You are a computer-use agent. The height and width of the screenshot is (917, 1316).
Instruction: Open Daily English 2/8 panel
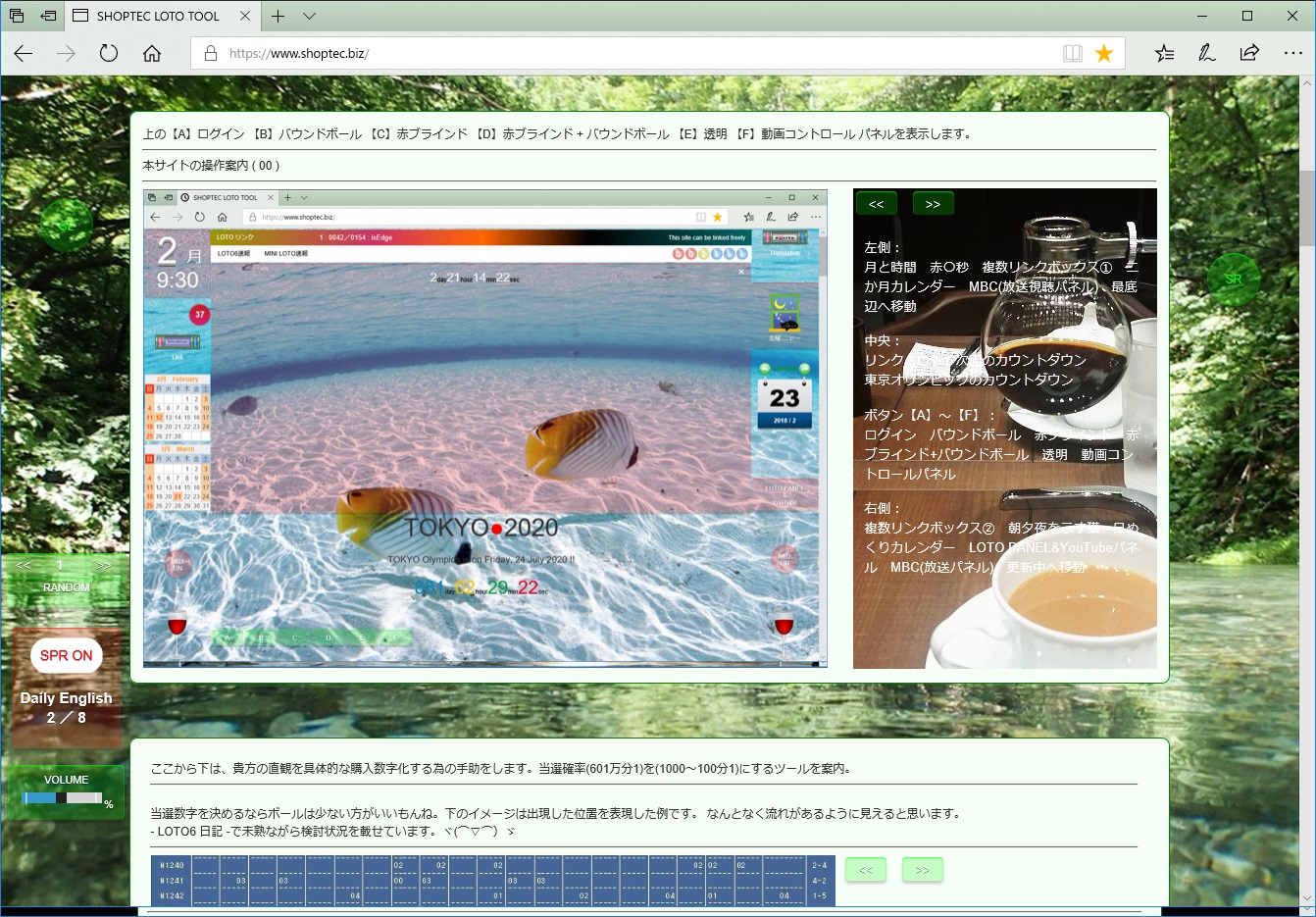coord(67,707)
